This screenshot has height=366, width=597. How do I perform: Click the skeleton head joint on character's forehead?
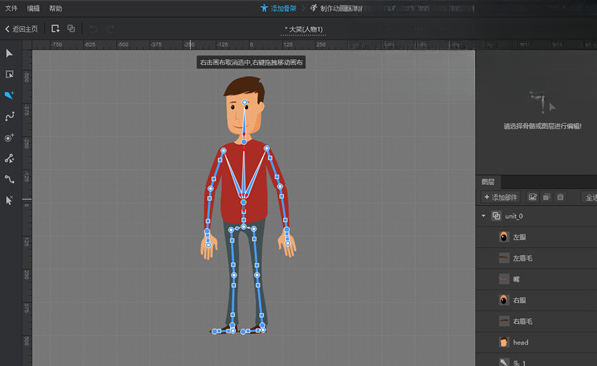coord(244,102)
